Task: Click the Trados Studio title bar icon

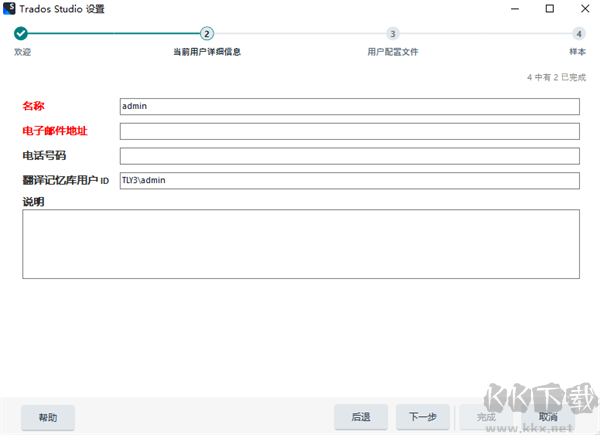Action: 9,9
